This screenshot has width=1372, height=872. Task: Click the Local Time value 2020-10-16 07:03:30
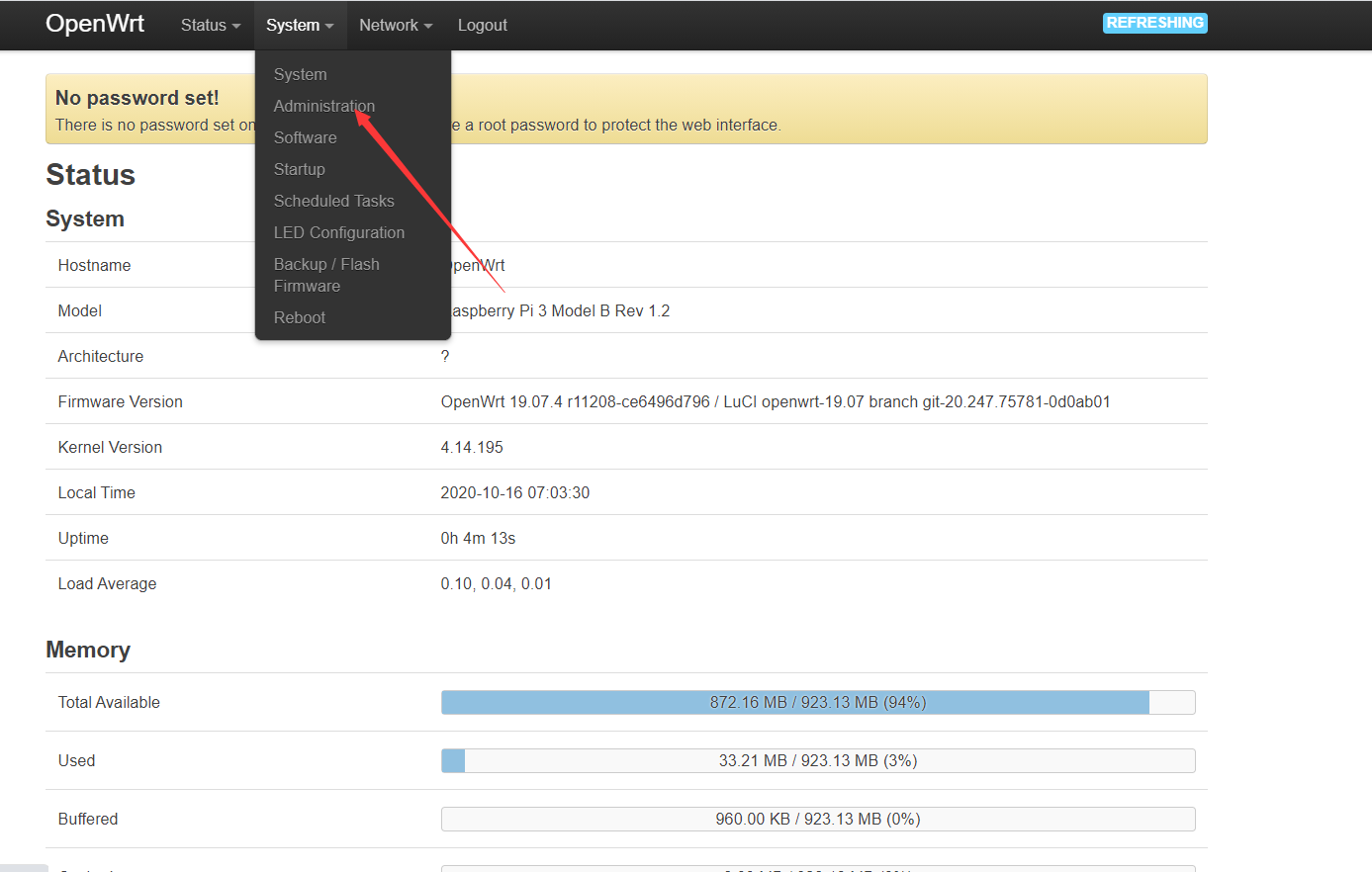pyautogui.click(x=515, y=492)
